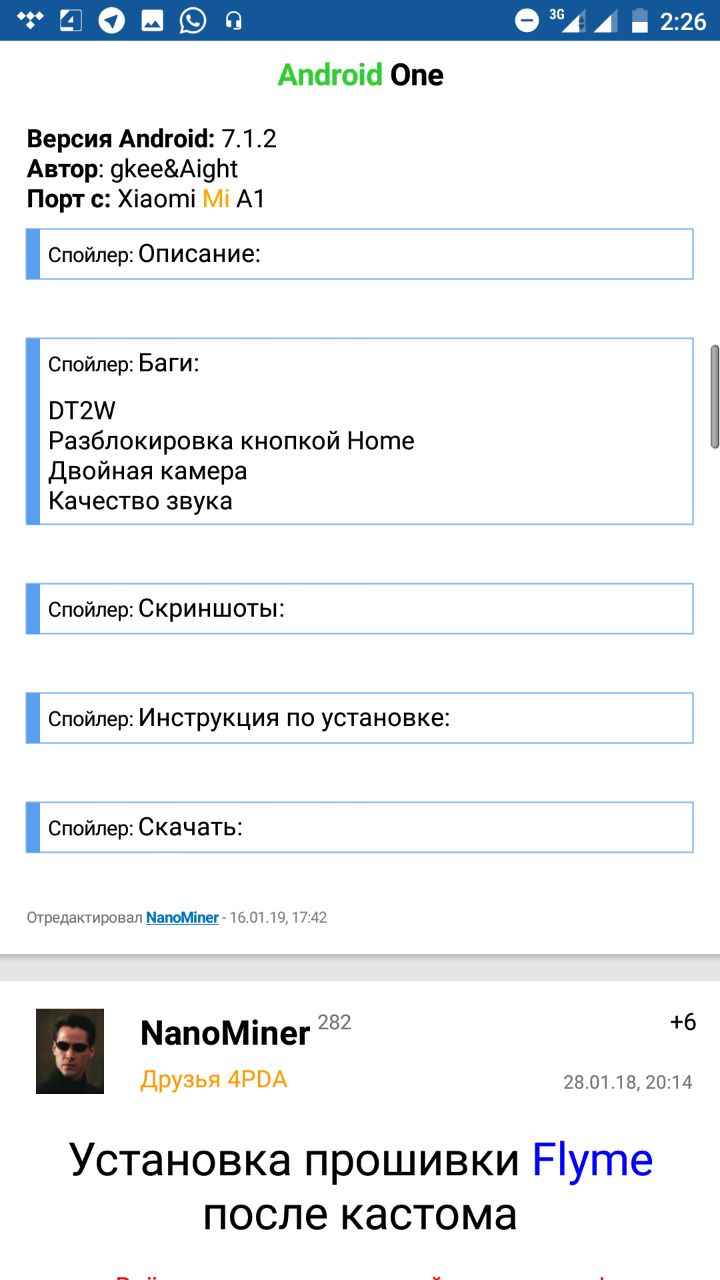Tap the headphones notification icon
720x1280 pixels.
(234, 20)
